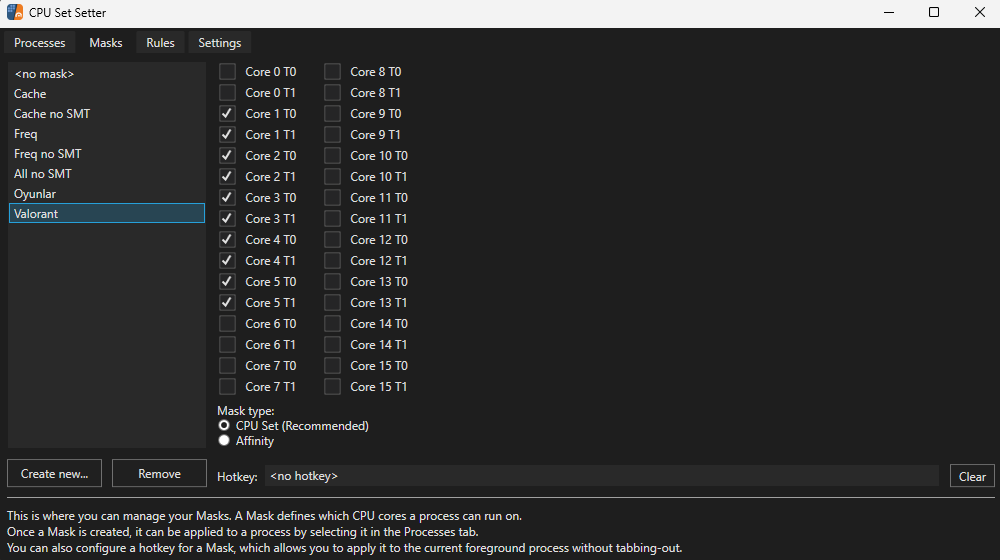The image size is (1000, 560).
Task: Minimize the CPU Set Setter window
Action: (888, 13)
